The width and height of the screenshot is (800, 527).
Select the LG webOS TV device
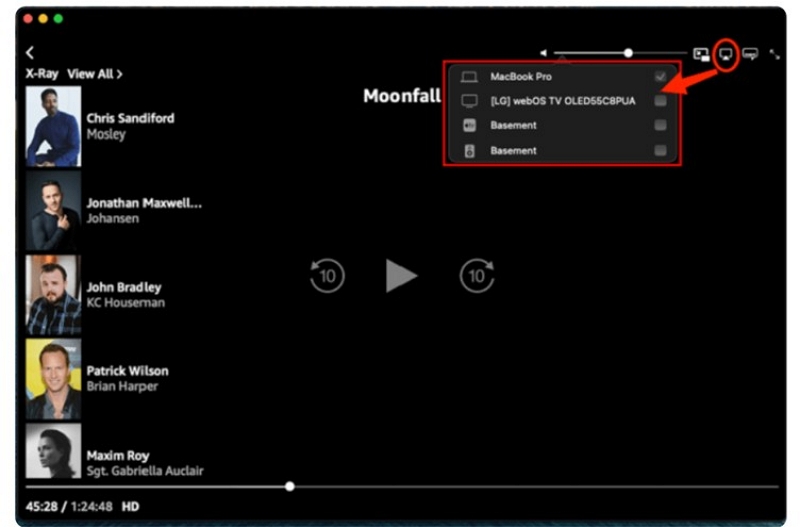pos(562,101)
